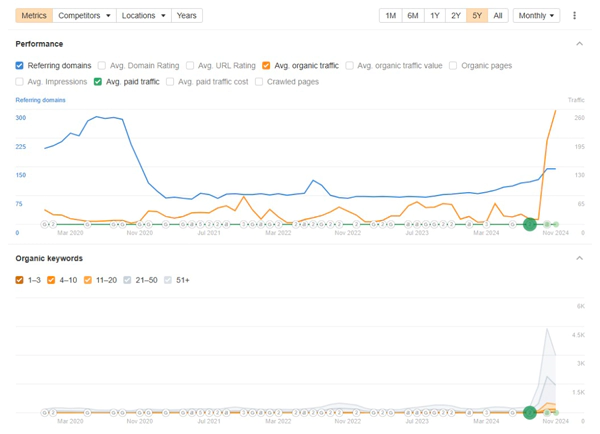Enable the 51+ keyword position checkbox
Image resolution: width=600 pixels, height=434 pixels.
[168, 280]
